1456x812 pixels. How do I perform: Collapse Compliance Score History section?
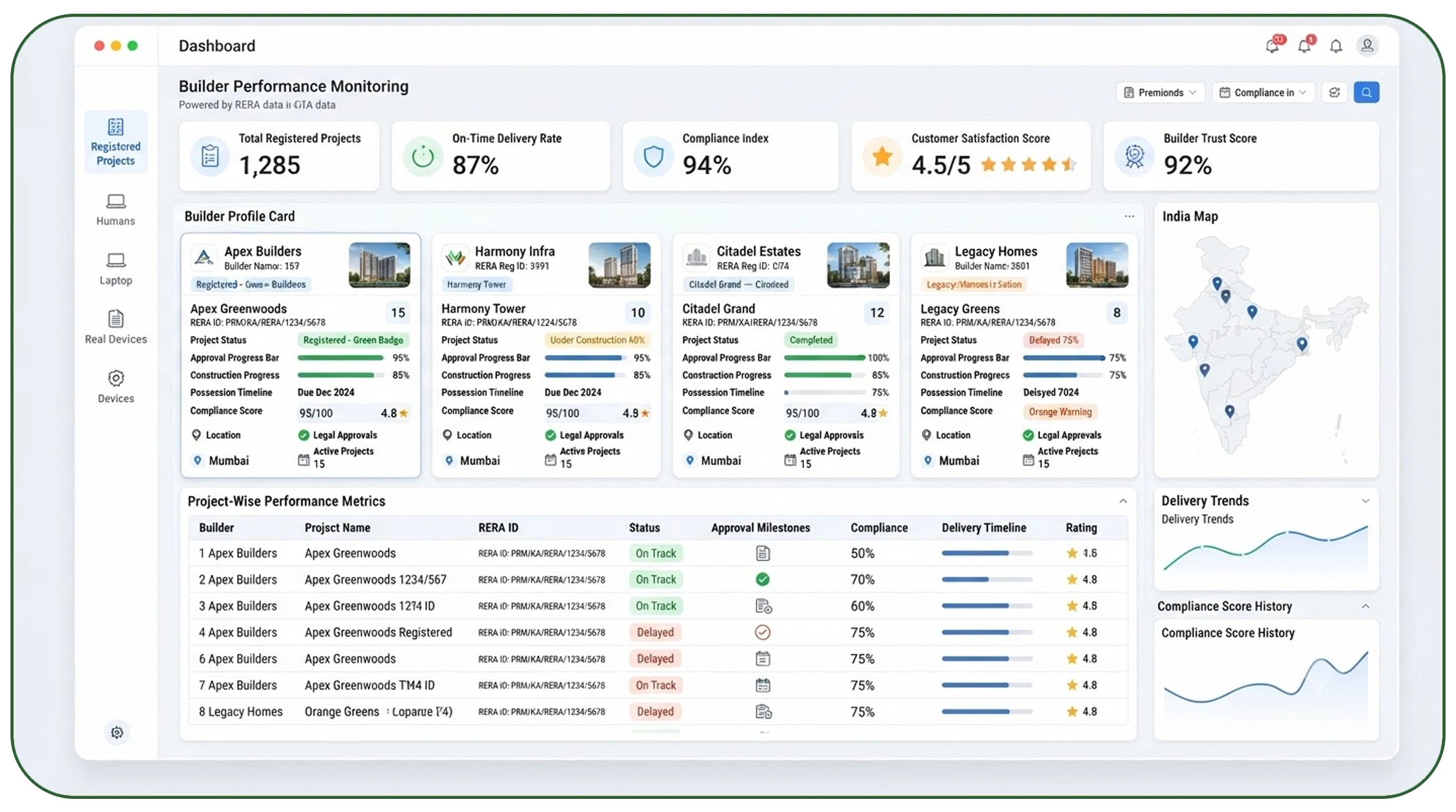[1366, 606]
